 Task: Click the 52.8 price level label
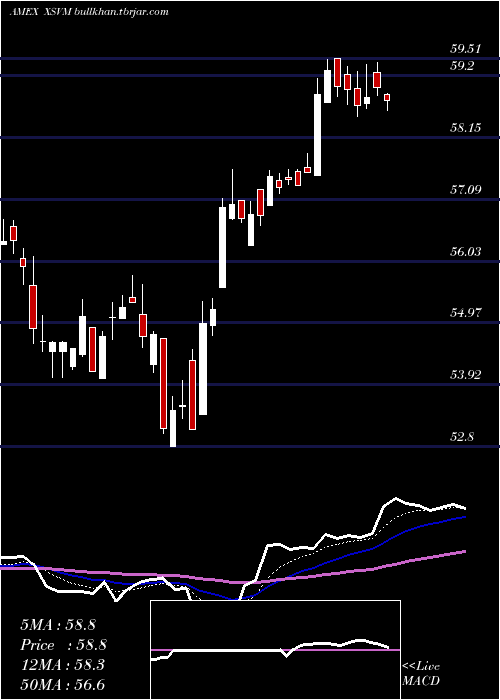click(462, 437)
